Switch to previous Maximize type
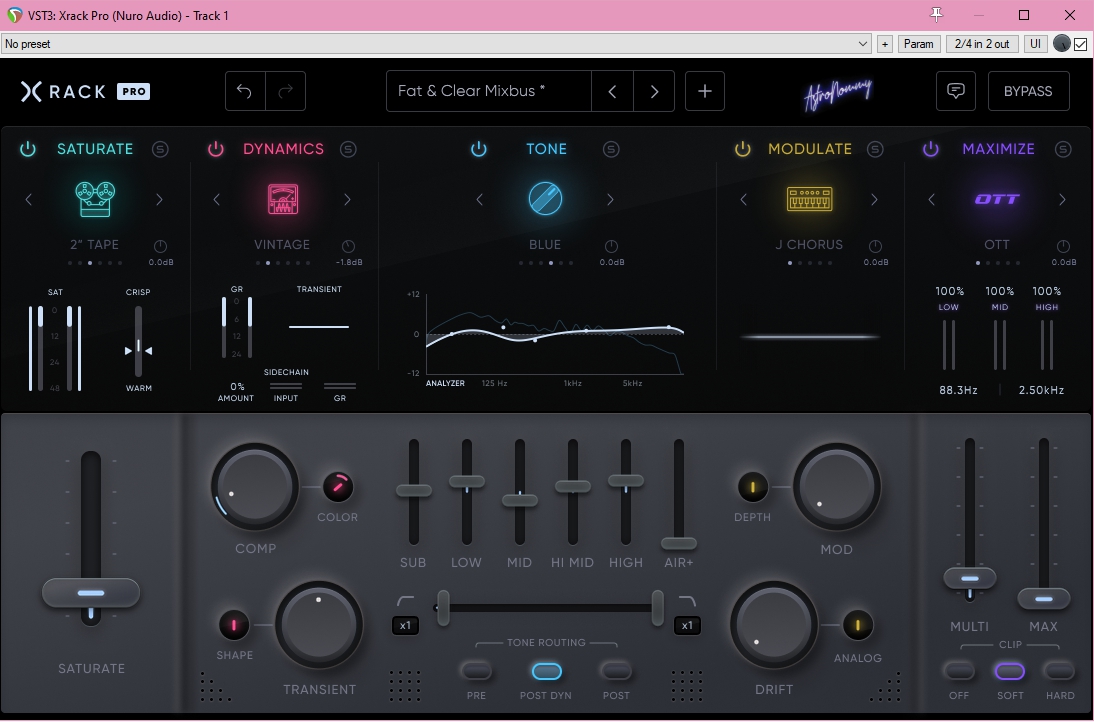1094x722 pixels. click(x=931, y=200)
